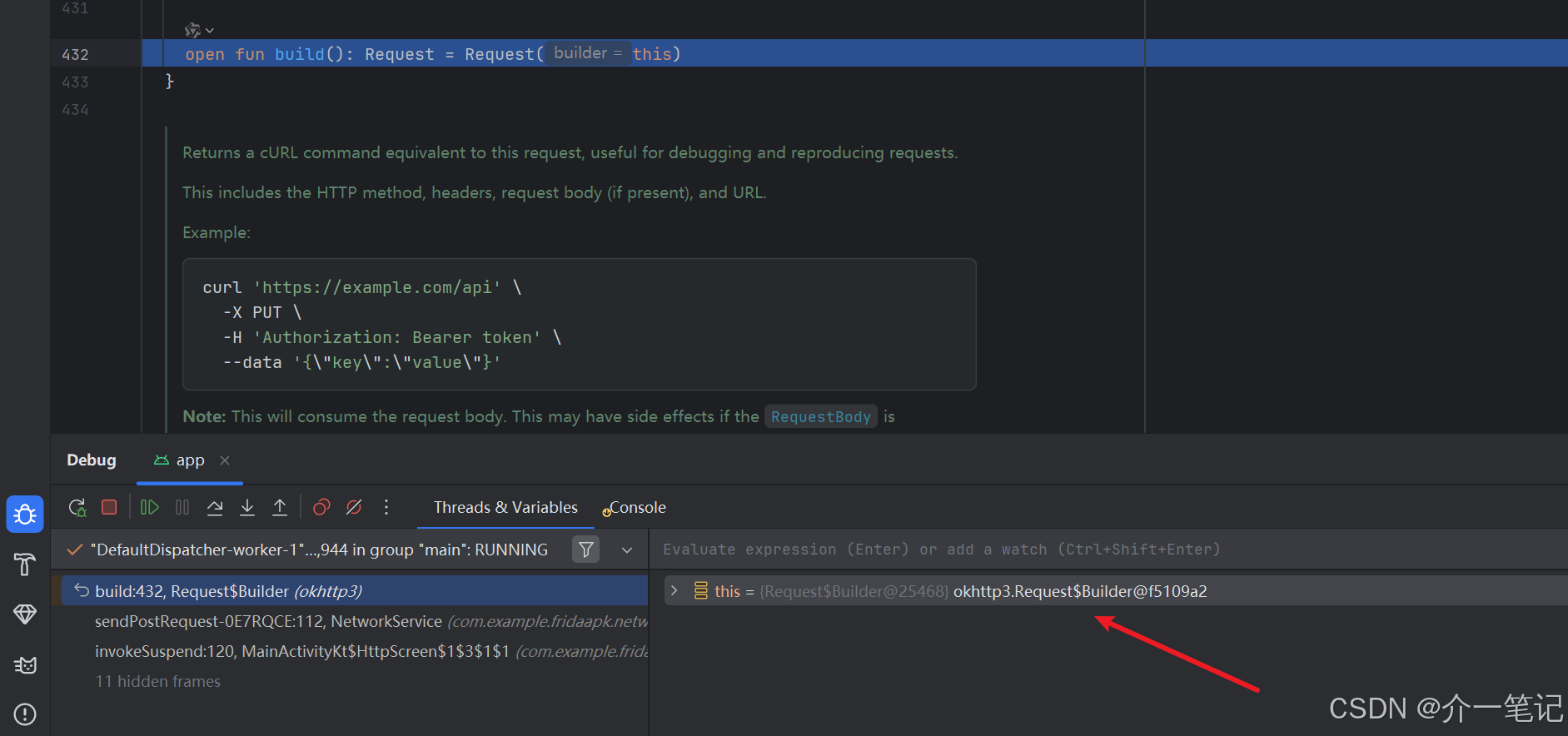Screen dimensions: 1568x736
Task: Open the RequestBody documentation link
Action: click(821, 416)
